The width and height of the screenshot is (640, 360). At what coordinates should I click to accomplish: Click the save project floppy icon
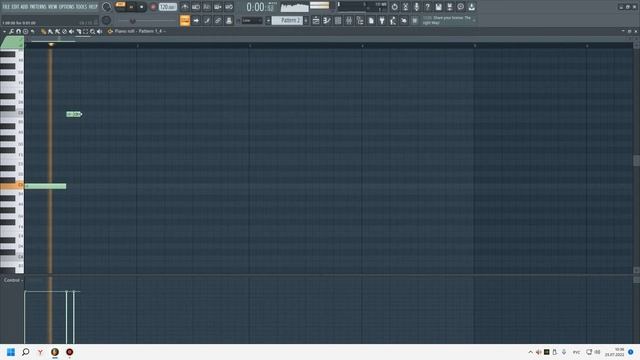(x=438, y=7)
